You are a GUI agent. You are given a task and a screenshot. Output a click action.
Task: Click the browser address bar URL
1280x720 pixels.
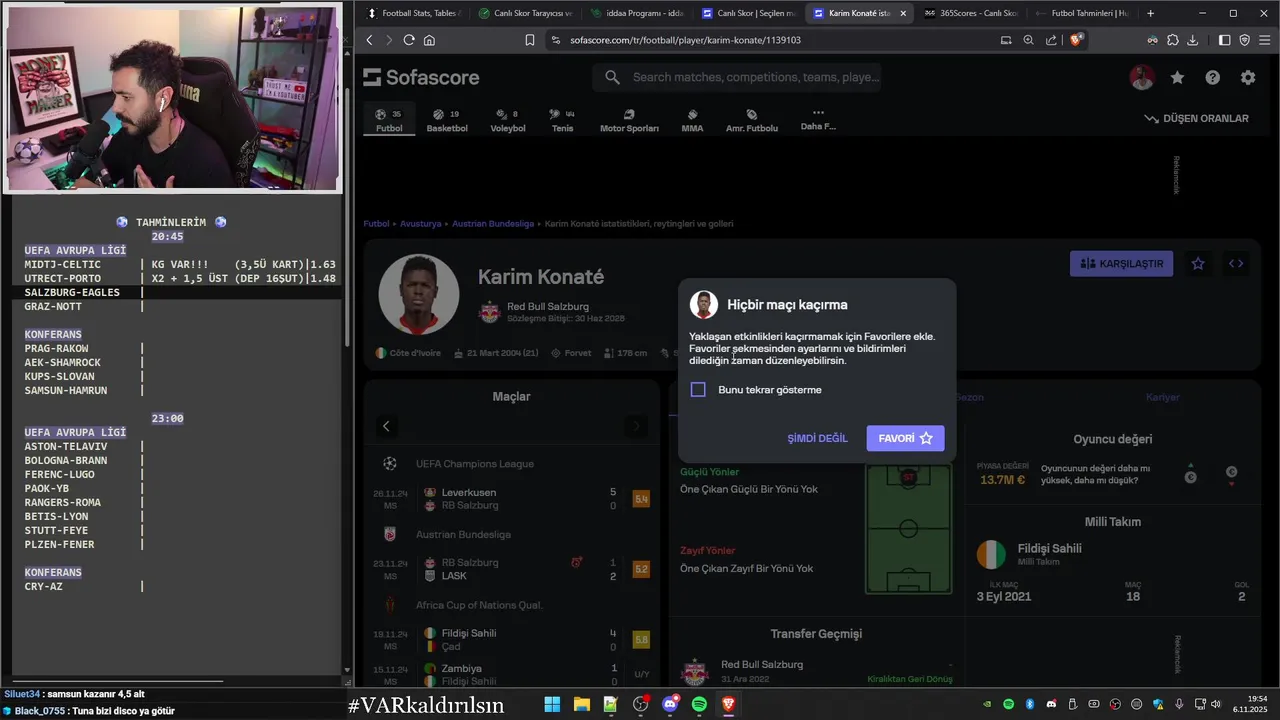point(685,40)
